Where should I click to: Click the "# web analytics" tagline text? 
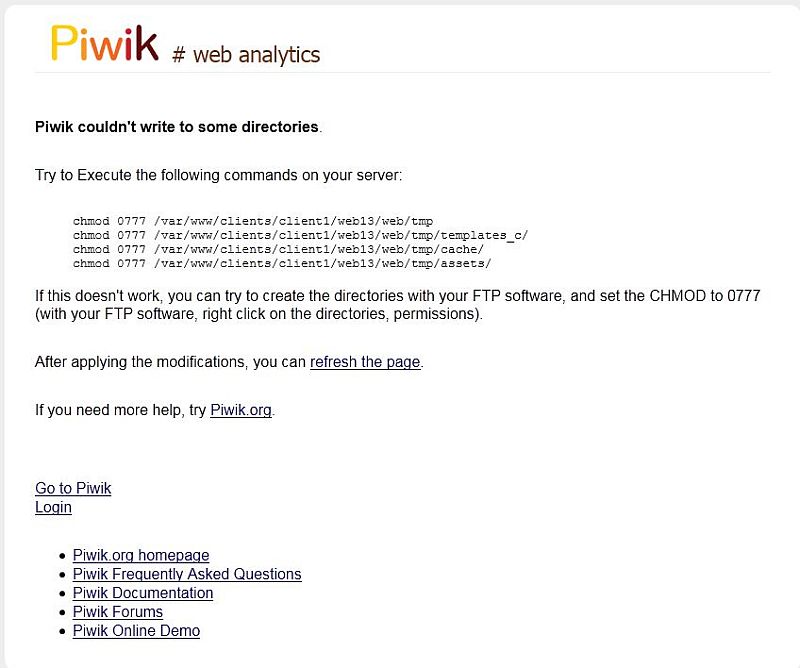246,55
